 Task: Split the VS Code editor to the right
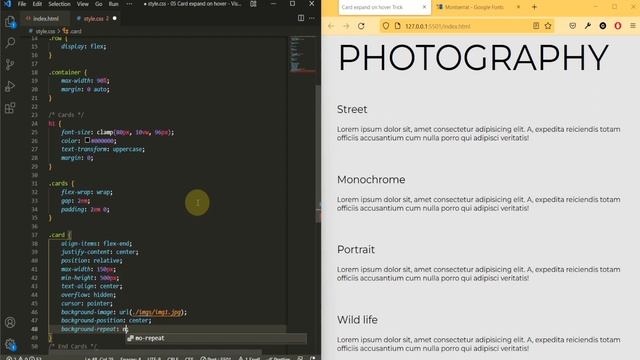301,18
